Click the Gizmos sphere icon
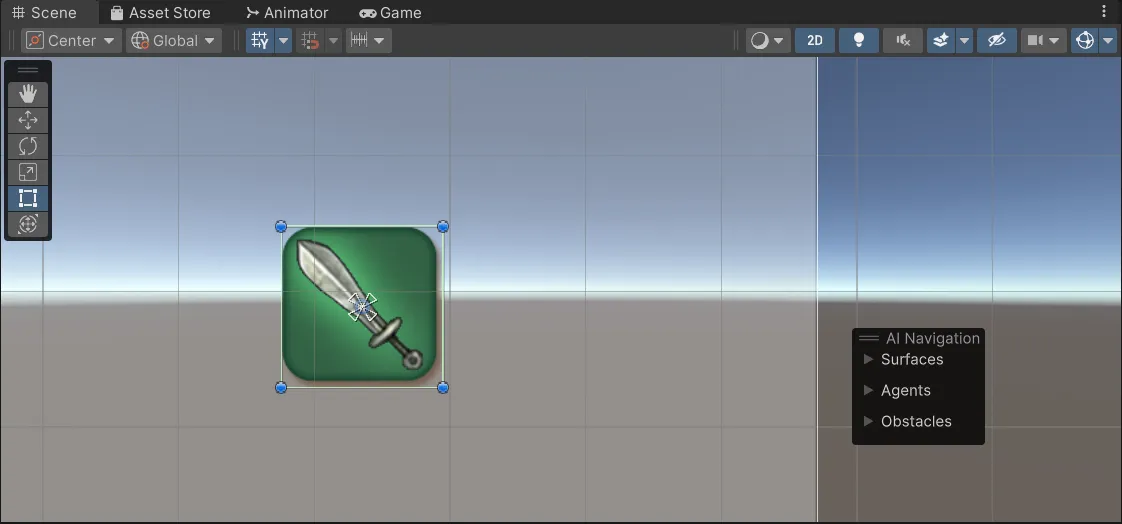This screenshot has height=524, width=1122. click(x=1083, y=41)
